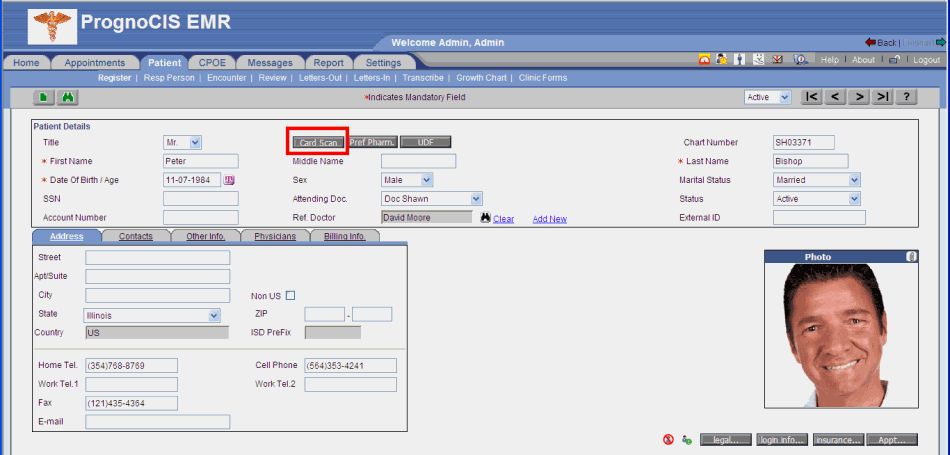Image resolution: width=950 pixels, height=455 pixels.
Task: Click the Street address input field
Action: point(158,257)
